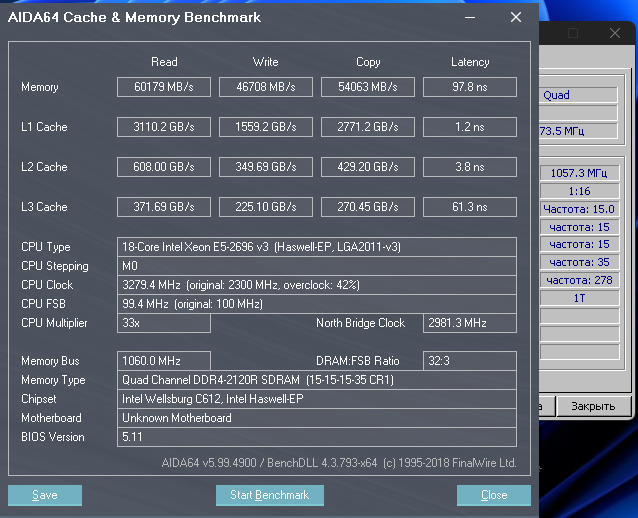Click 1057.3 МГц value in background window
The image size is (638, 518).
579,173
